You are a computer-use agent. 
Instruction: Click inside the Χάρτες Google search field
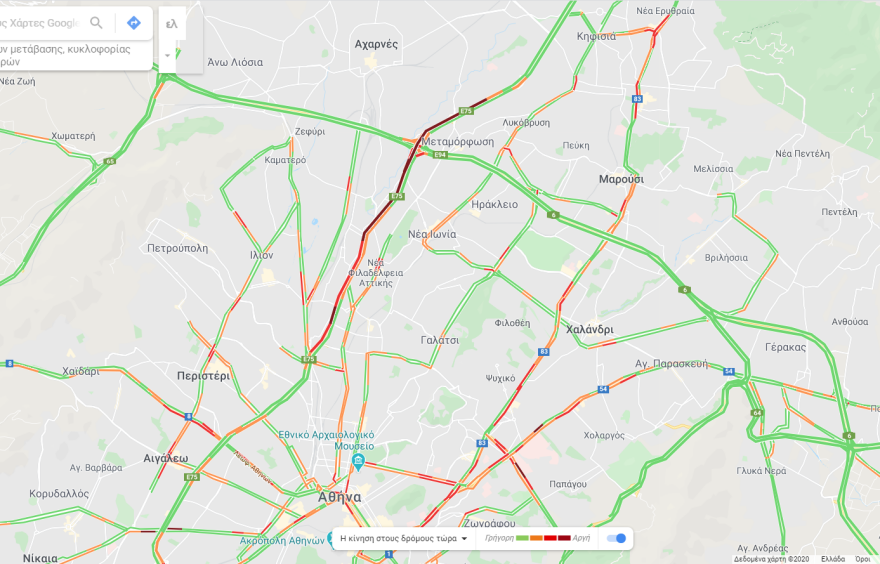pyautogui.click(x=40, y=23)
